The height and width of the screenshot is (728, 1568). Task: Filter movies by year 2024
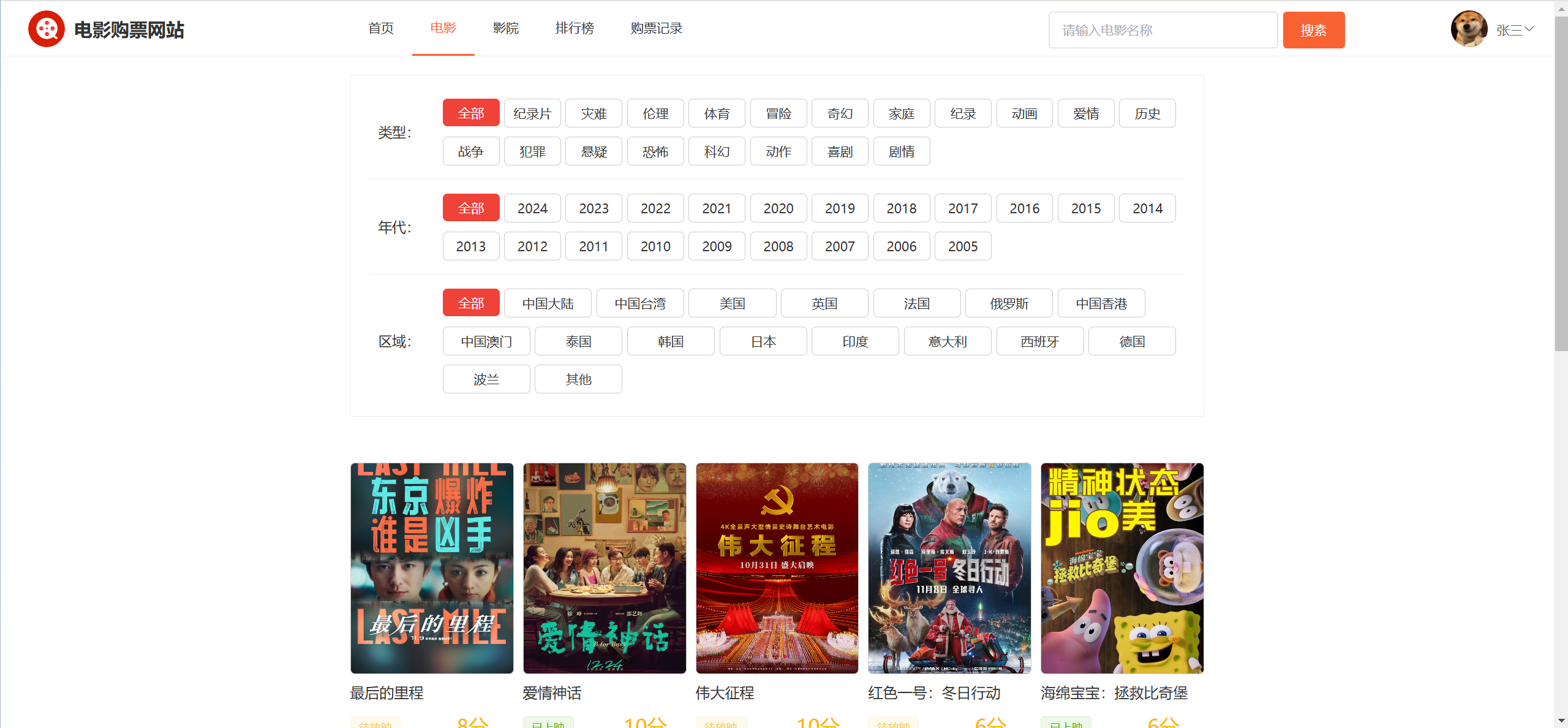coord(532,208)
